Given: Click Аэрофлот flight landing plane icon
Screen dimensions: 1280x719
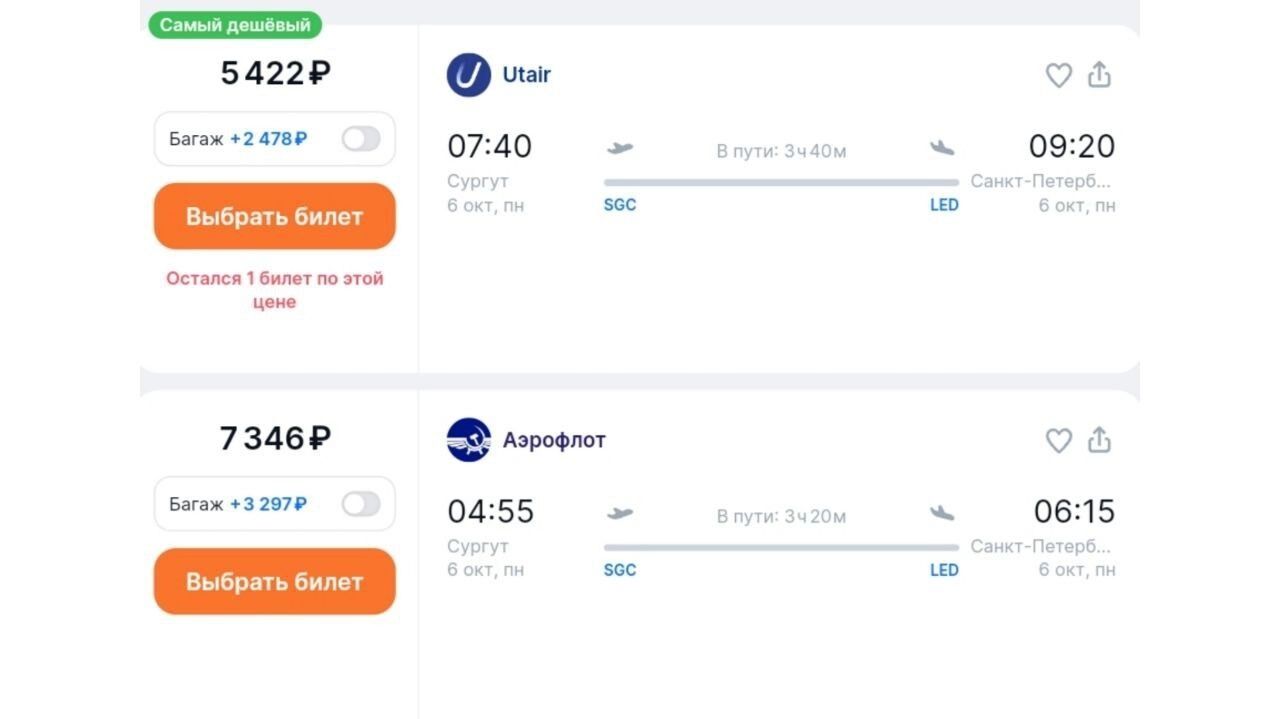Looking at the screenshot, I should [941, 513].
